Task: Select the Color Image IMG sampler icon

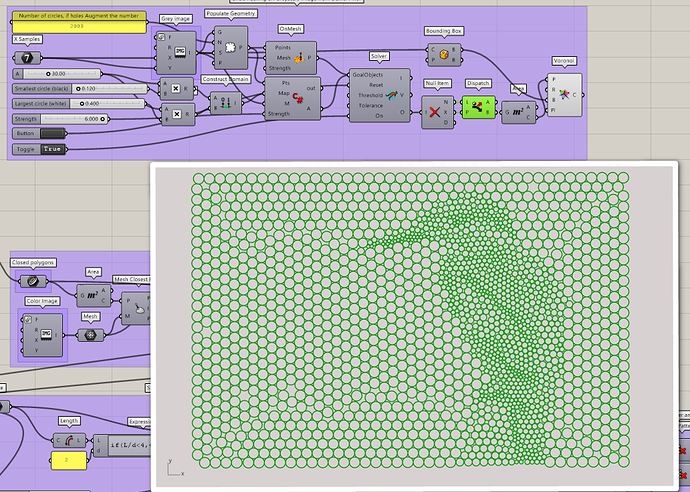Action: click(46, 334)
